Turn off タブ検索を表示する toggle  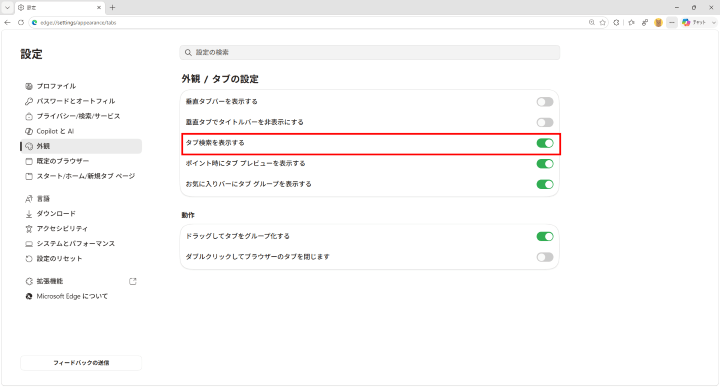click(x=545, y=143)
